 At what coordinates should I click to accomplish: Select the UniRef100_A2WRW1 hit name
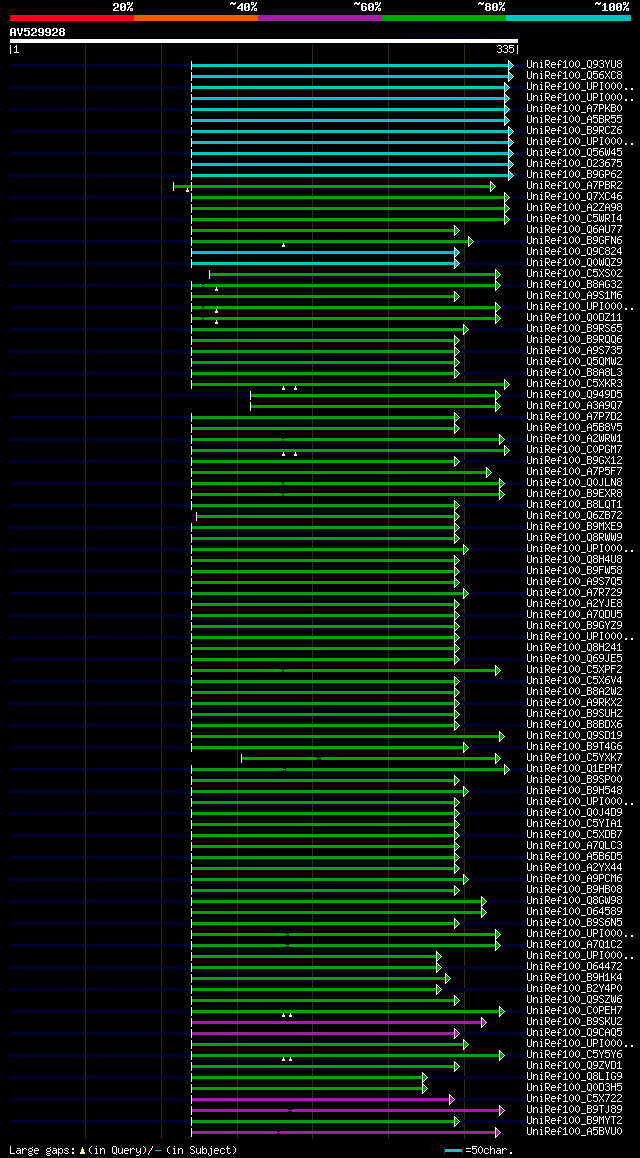(574, 439)
